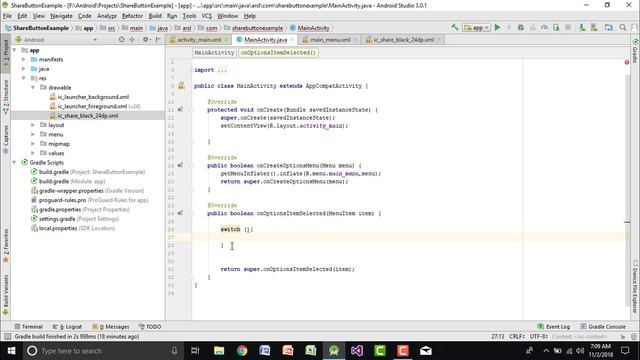Click onOptionsItemSelected() breadcrumb

(278, 53)
